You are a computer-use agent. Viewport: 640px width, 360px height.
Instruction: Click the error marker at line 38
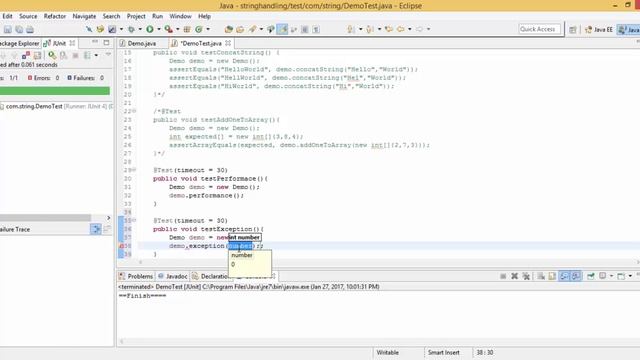121,246
